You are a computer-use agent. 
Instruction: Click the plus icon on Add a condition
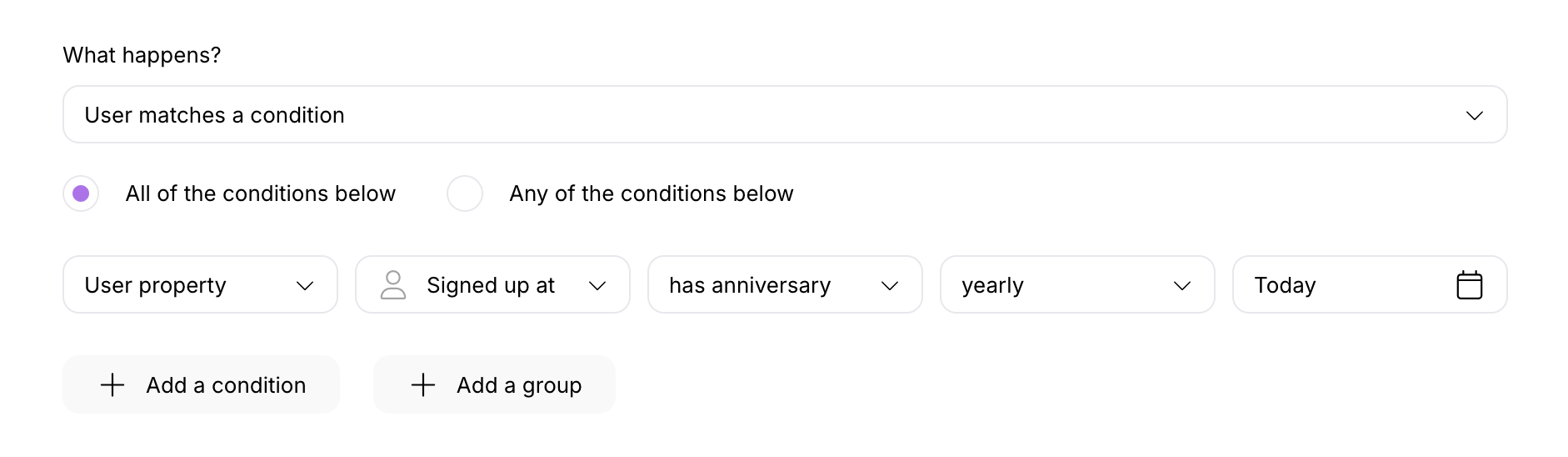click(x=112, y=385)
